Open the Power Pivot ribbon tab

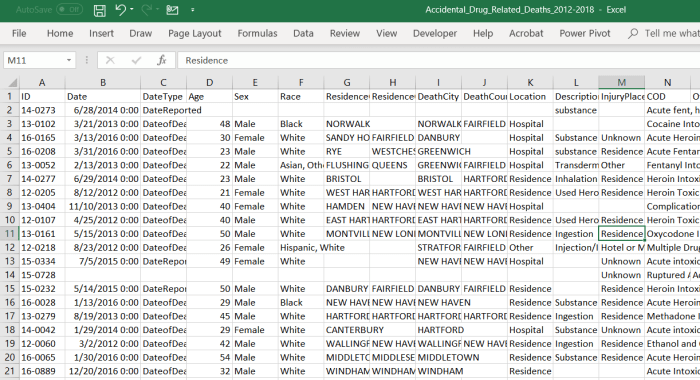tap(585, 33)
